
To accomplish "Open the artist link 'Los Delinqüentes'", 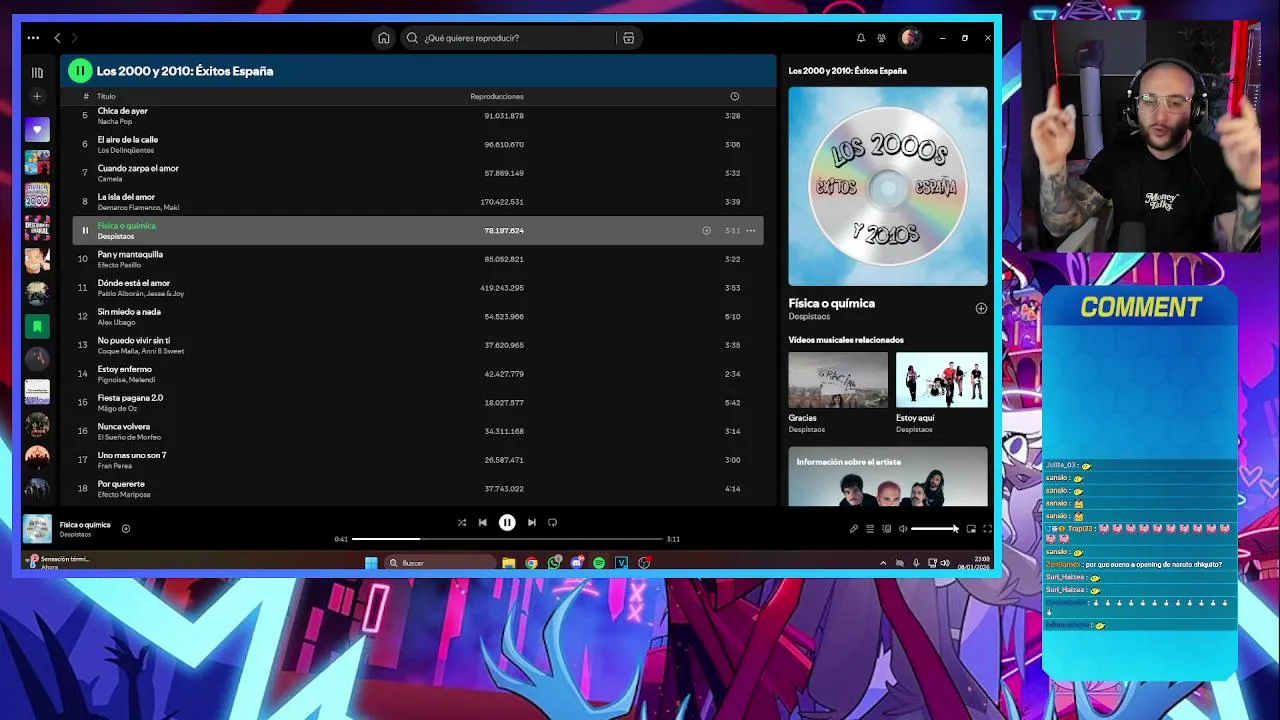I will tap(126, 150).
